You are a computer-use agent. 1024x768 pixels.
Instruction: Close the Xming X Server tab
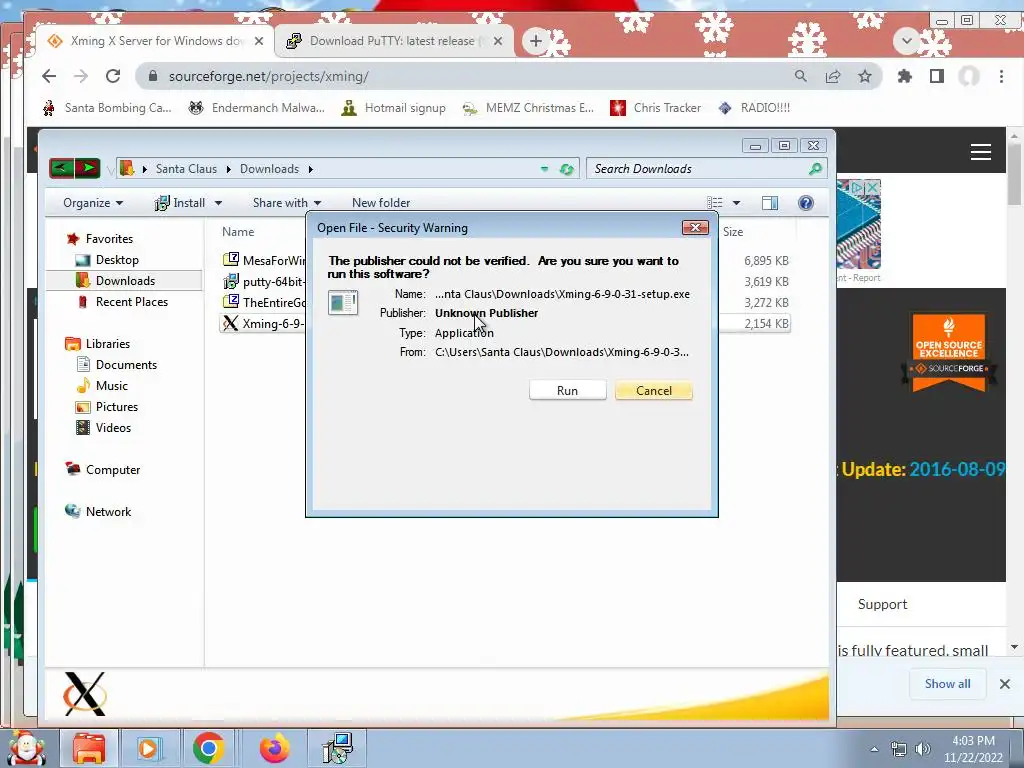coord(259,40)
